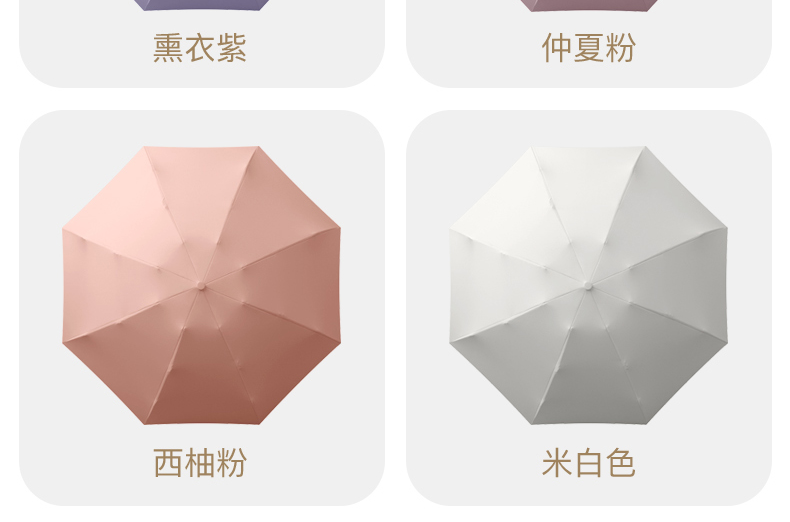Click the center tip of white umbrella
Screen dimensions: 790x522
click(x=588, y=286)
